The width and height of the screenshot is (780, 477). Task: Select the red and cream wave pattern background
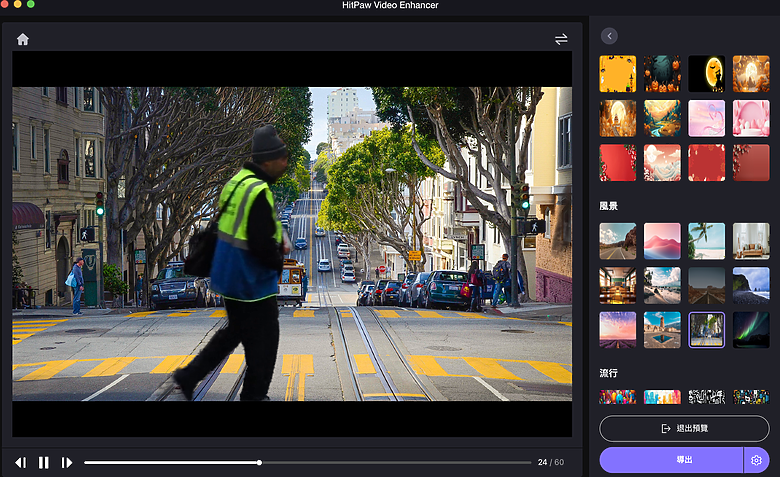click(x=662, y=163)
